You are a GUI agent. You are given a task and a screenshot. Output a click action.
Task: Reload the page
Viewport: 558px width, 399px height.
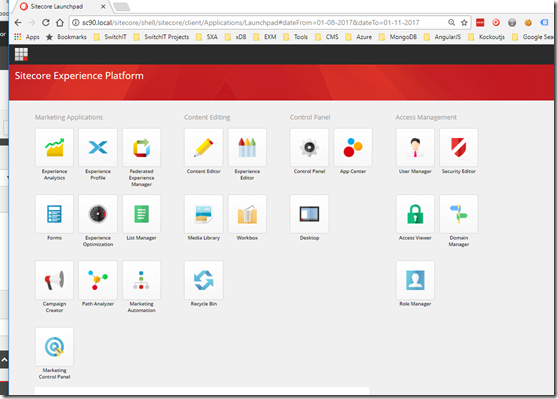[x=46, y=22]
